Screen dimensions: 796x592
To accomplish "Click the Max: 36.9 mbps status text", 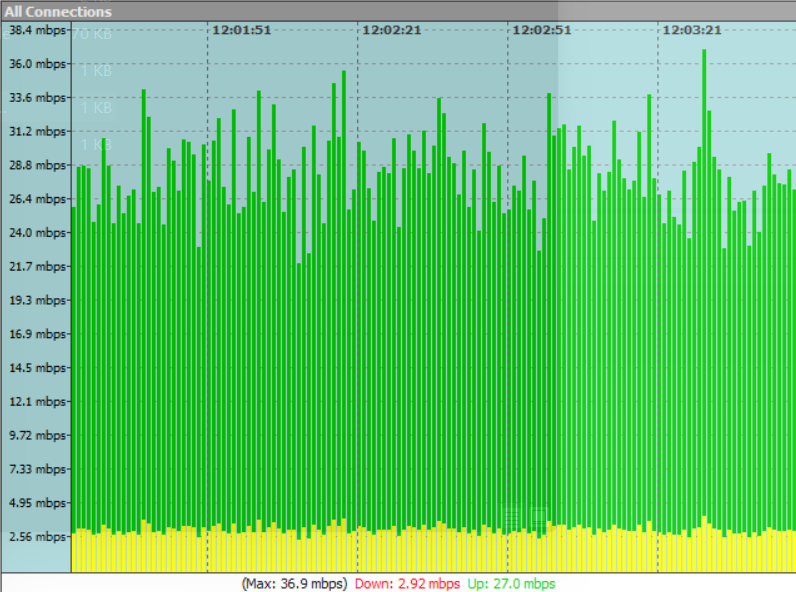I will [x=295, y=583].
